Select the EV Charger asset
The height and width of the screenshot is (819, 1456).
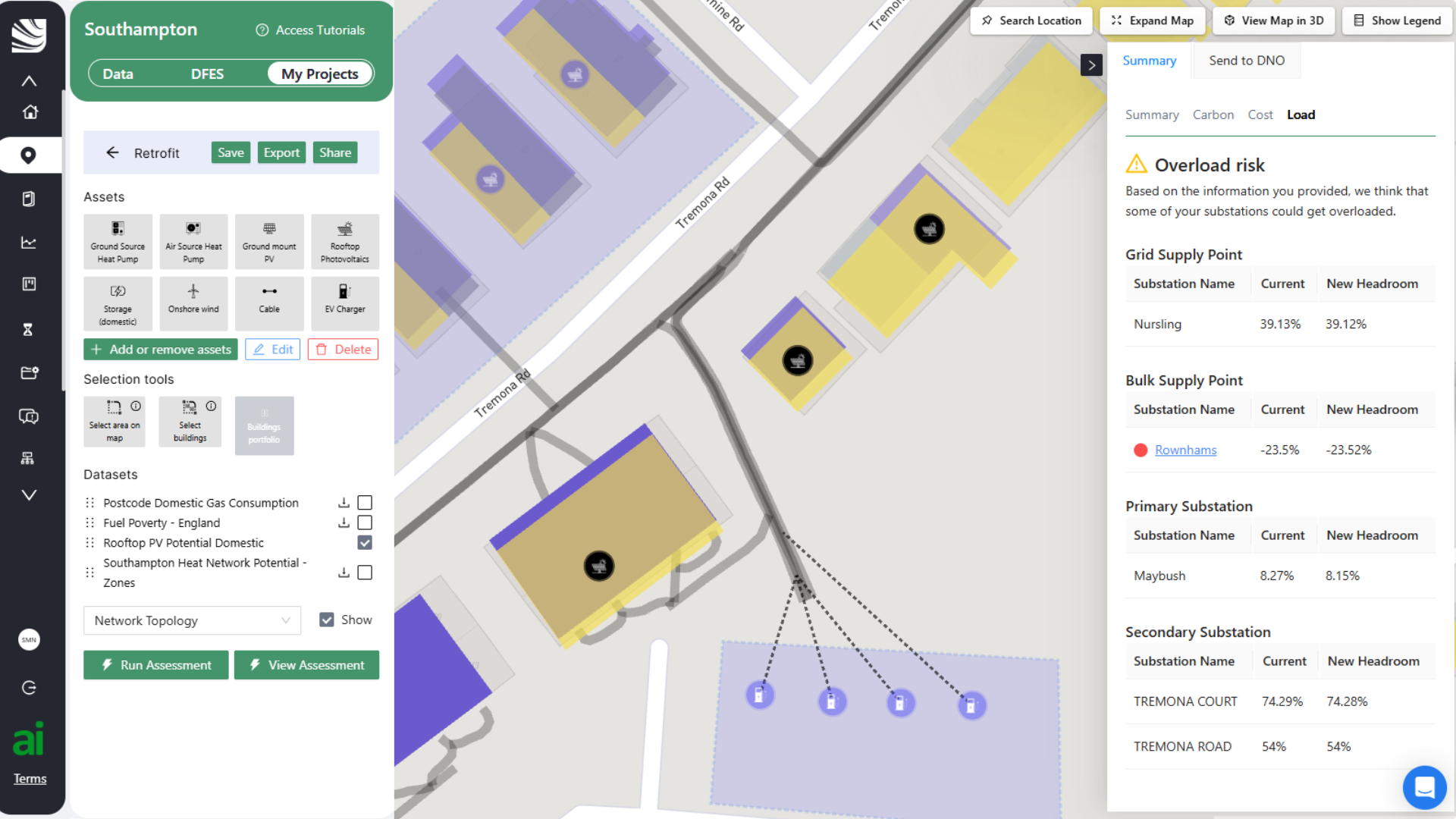(345, 303)
